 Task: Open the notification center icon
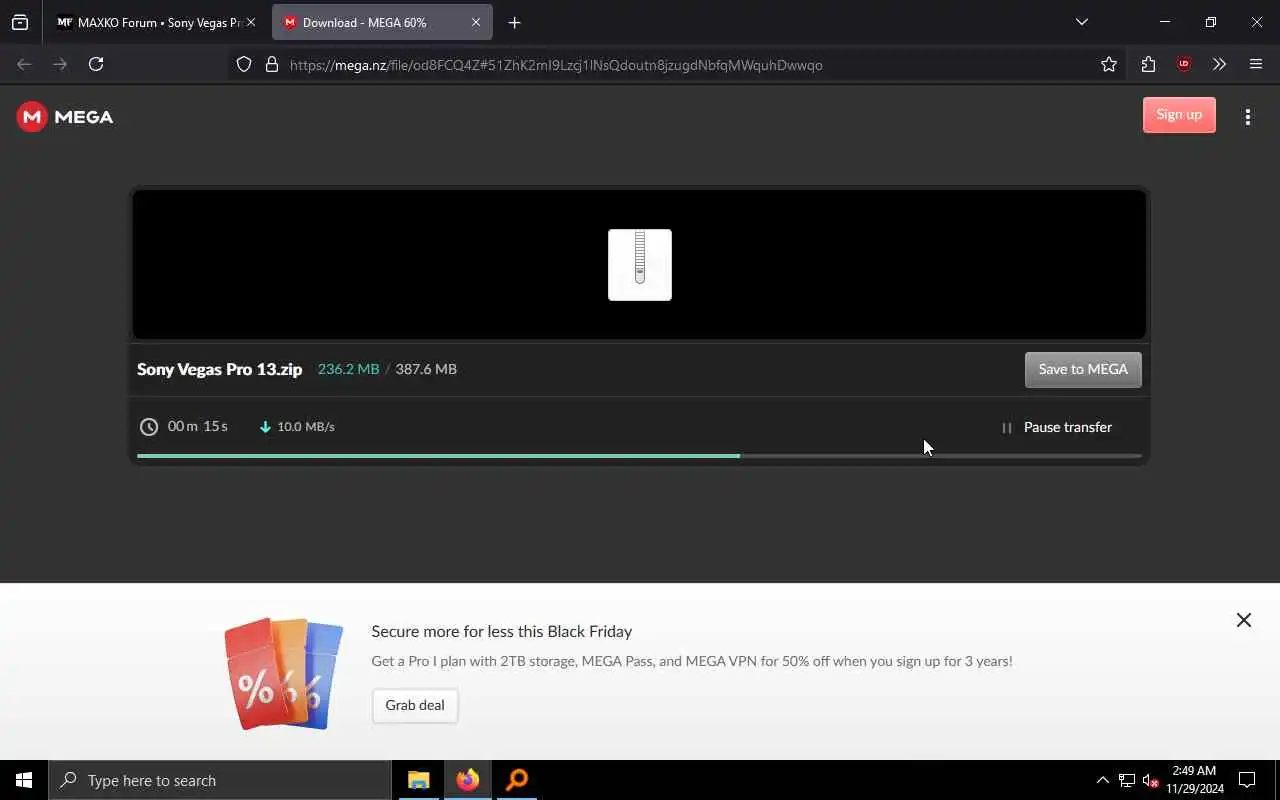[1247, 780]
